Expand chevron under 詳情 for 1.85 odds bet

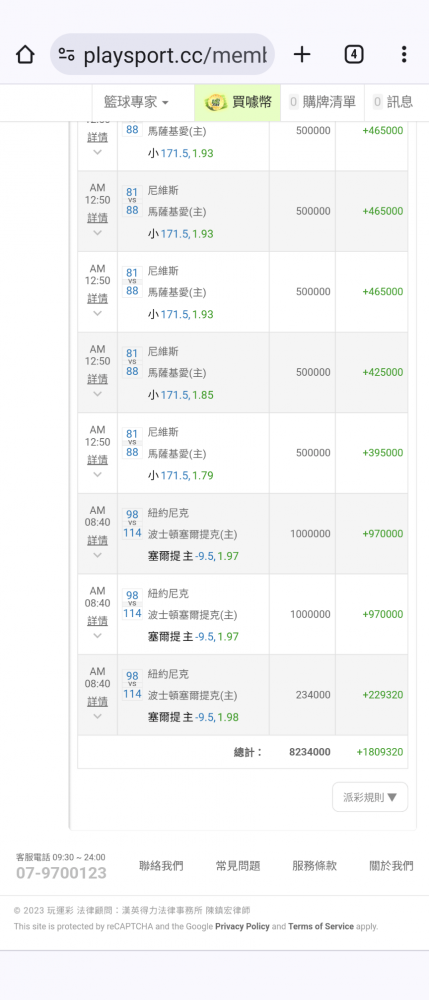(98, 393)
